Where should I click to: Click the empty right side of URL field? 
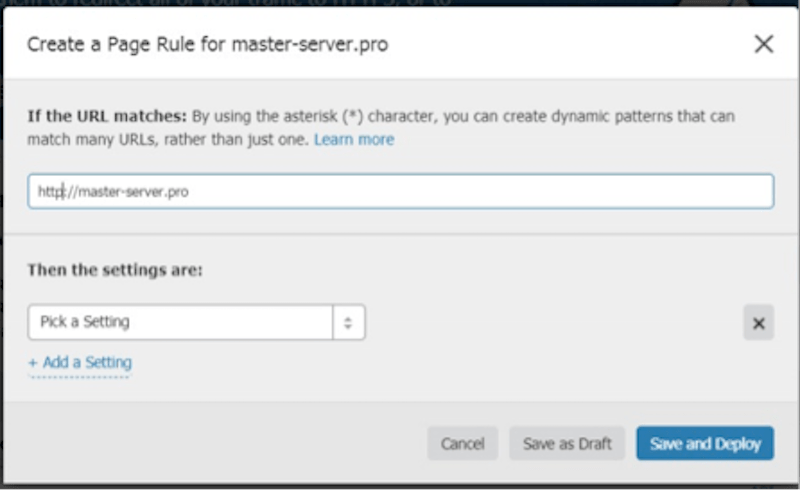600,192
